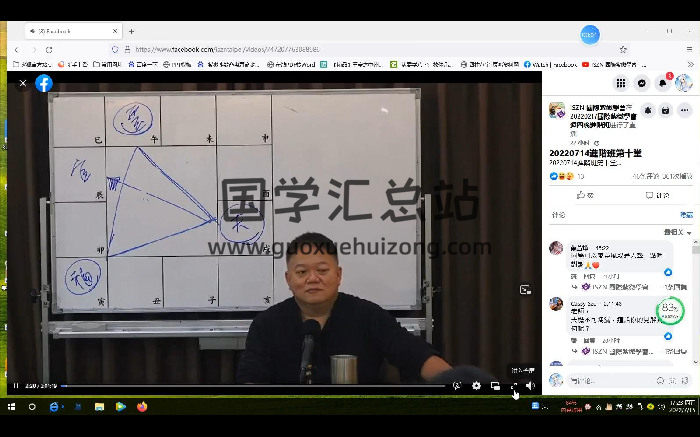Open File Explorer from taskbar
The width and height of the screenshot is (700, 437).
tap(99, 407)
